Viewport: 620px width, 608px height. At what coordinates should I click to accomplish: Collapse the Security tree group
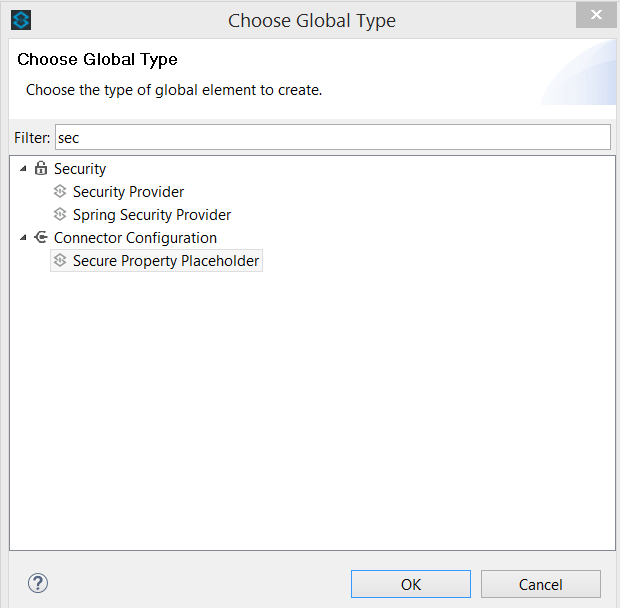click(x=23, y=169)
